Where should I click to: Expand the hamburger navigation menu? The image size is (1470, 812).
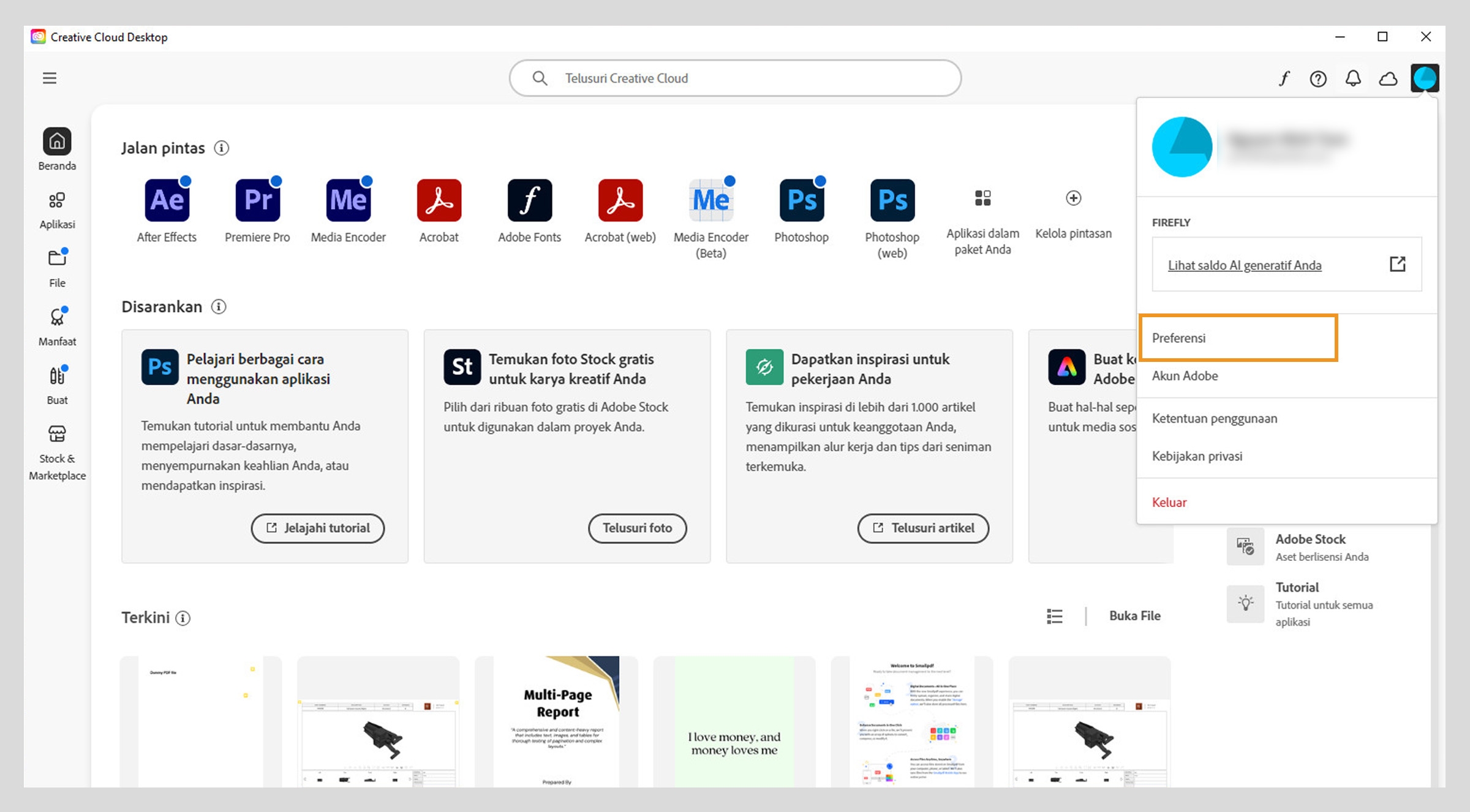(50, 78)
